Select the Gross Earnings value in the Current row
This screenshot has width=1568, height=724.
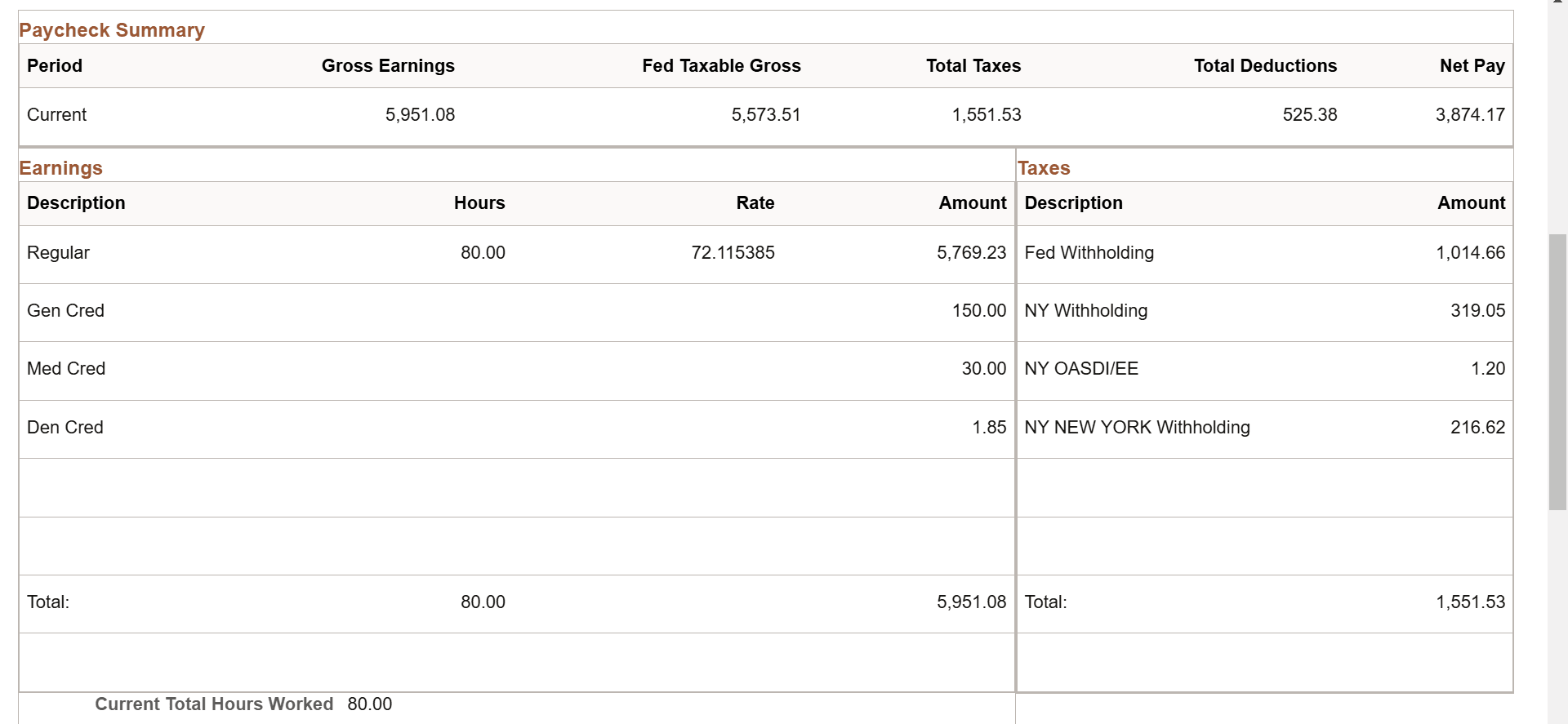pyautogui.click(x=420, y=115)
